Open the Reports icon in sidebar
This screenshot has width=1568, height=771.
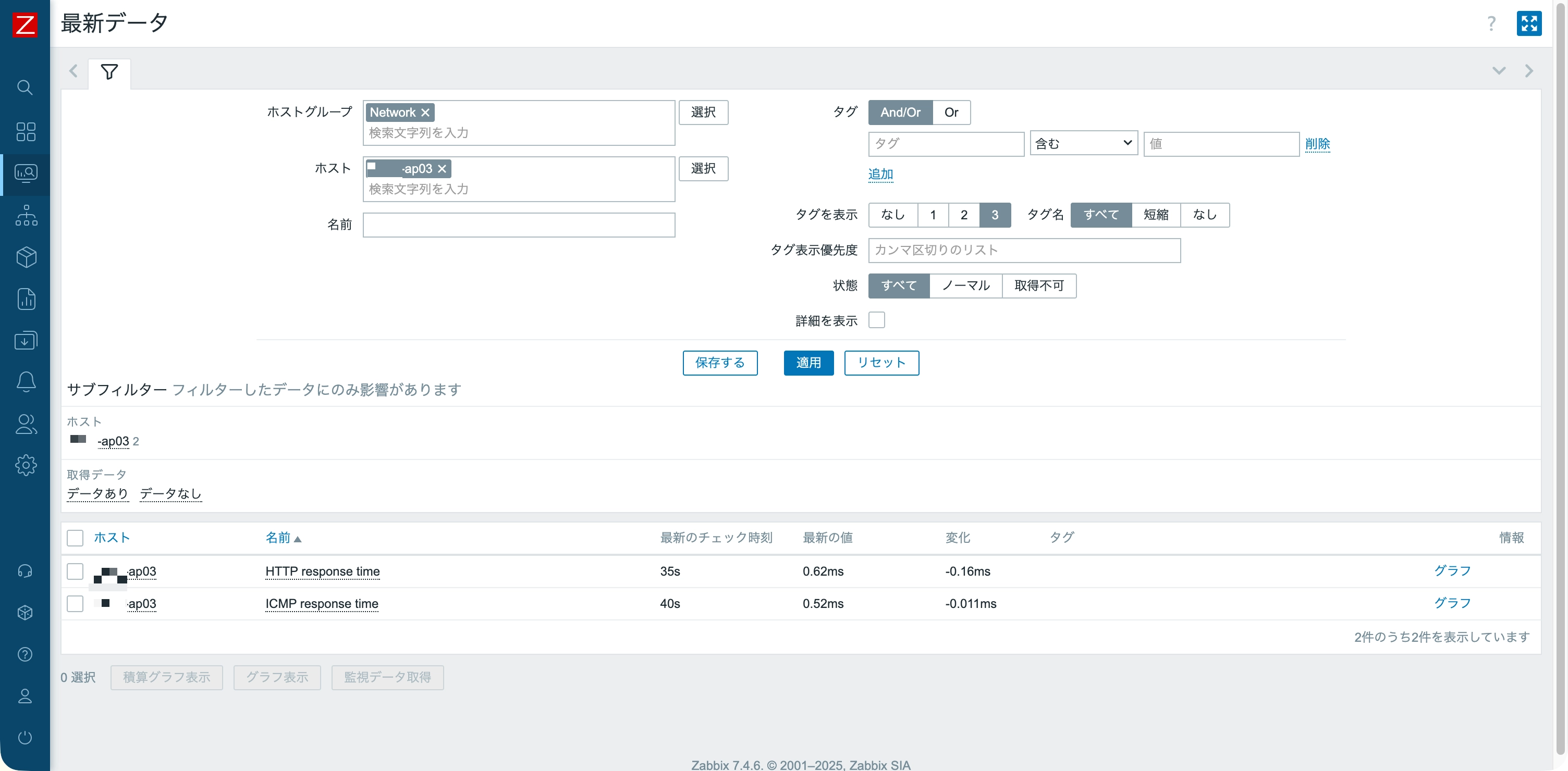click(25, 299)
